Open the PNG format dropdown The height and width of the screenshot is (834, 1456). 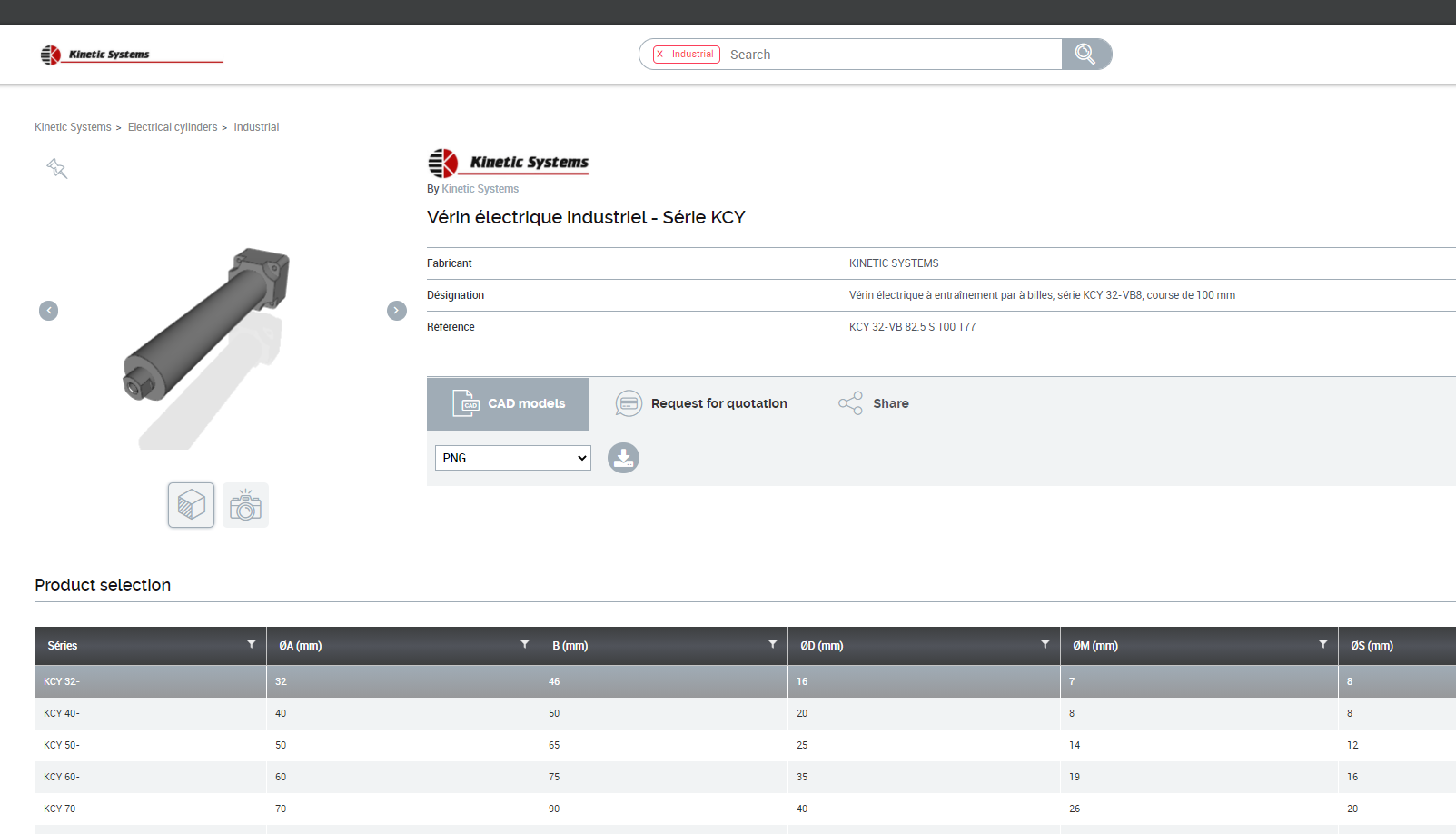coord(513,458)
